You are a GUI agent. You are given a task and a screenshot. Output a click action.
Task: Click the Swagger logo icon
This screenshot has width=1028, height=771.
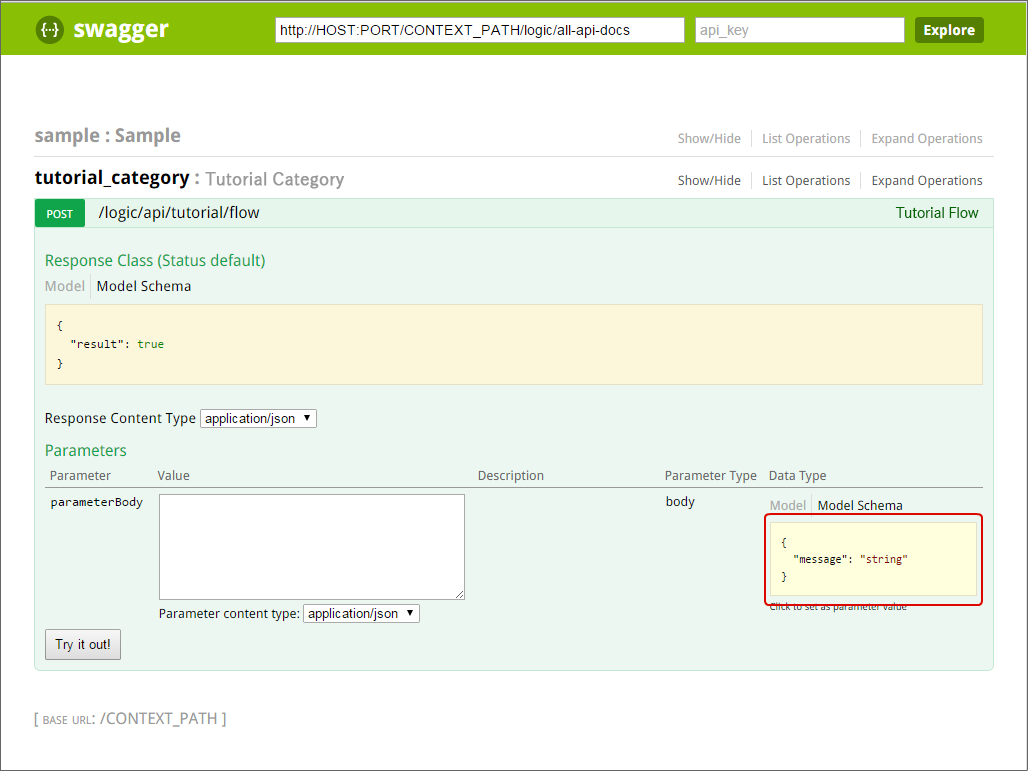click(x=50, y=30)
